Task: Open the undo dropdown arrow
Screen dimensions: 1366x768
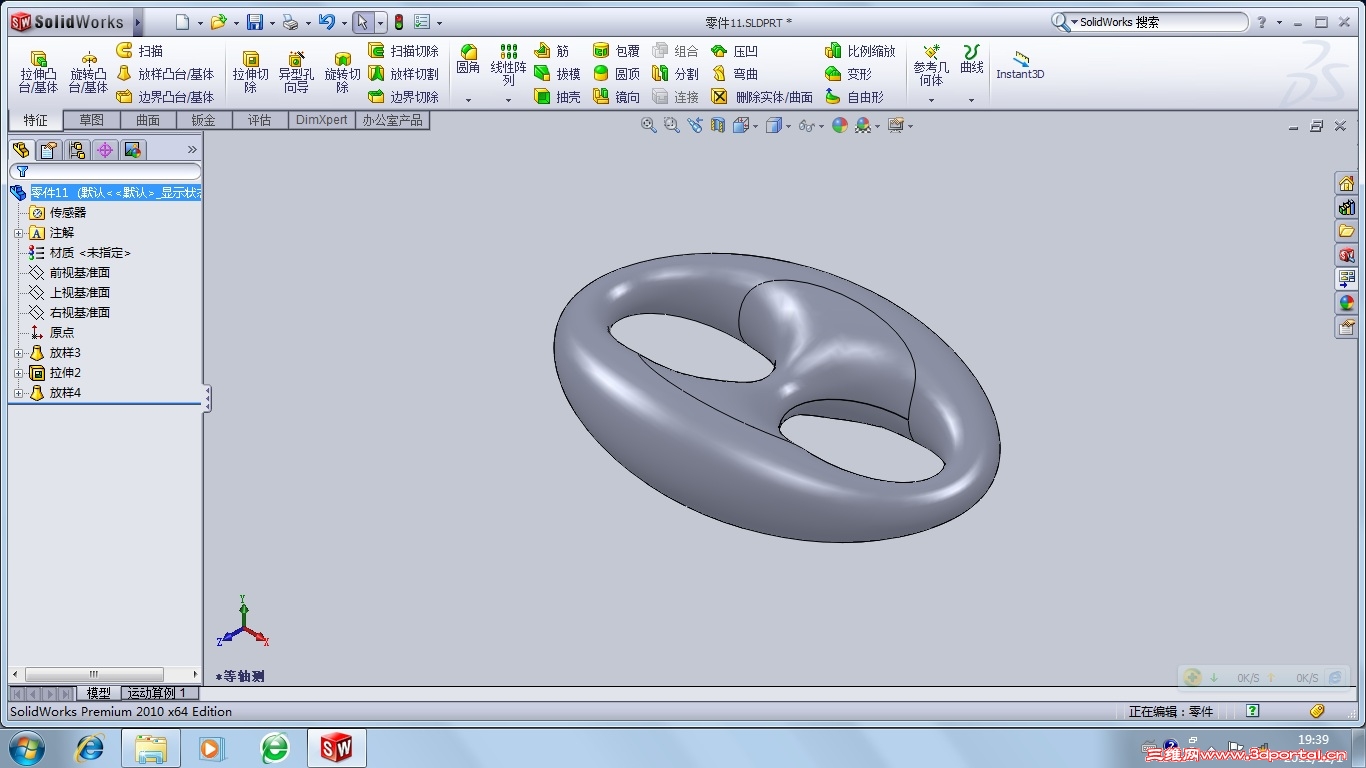Action: point(343,23)
